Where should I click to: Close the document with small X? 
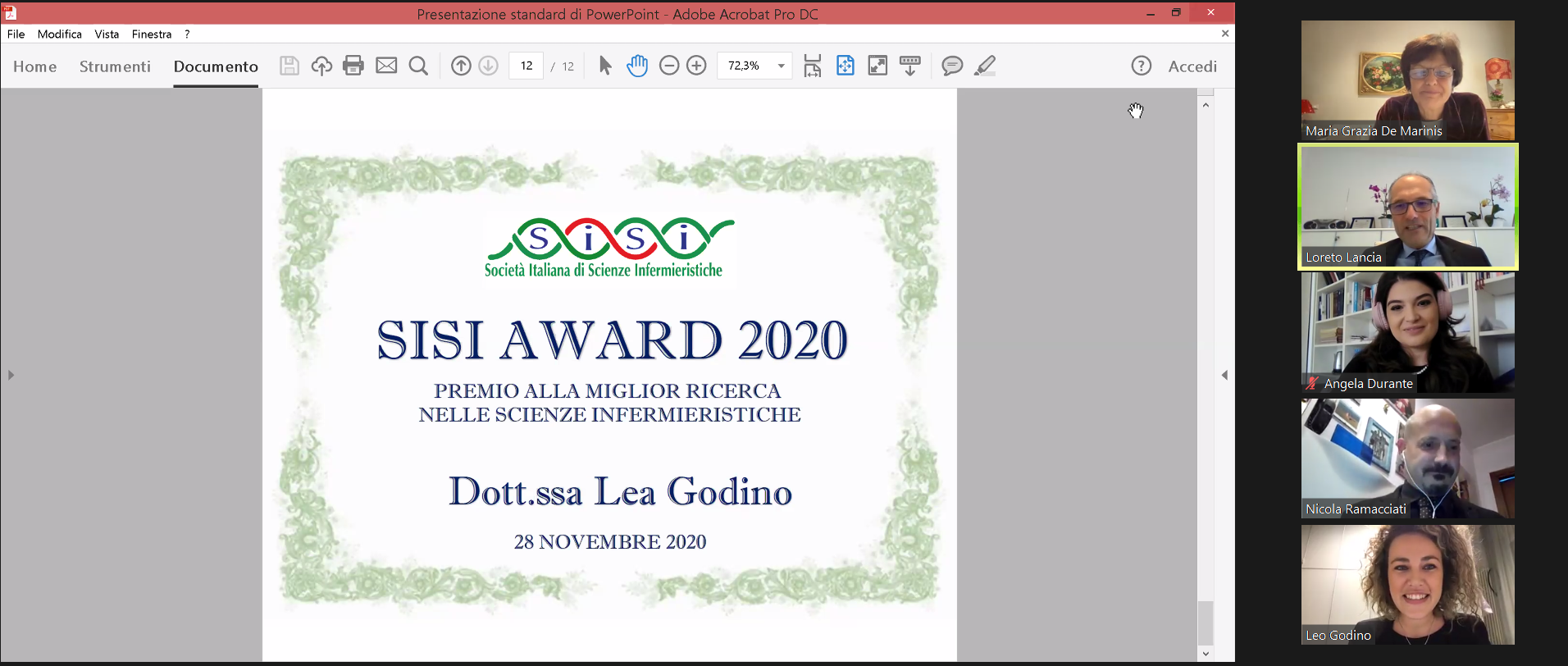tap(1225, 34)
